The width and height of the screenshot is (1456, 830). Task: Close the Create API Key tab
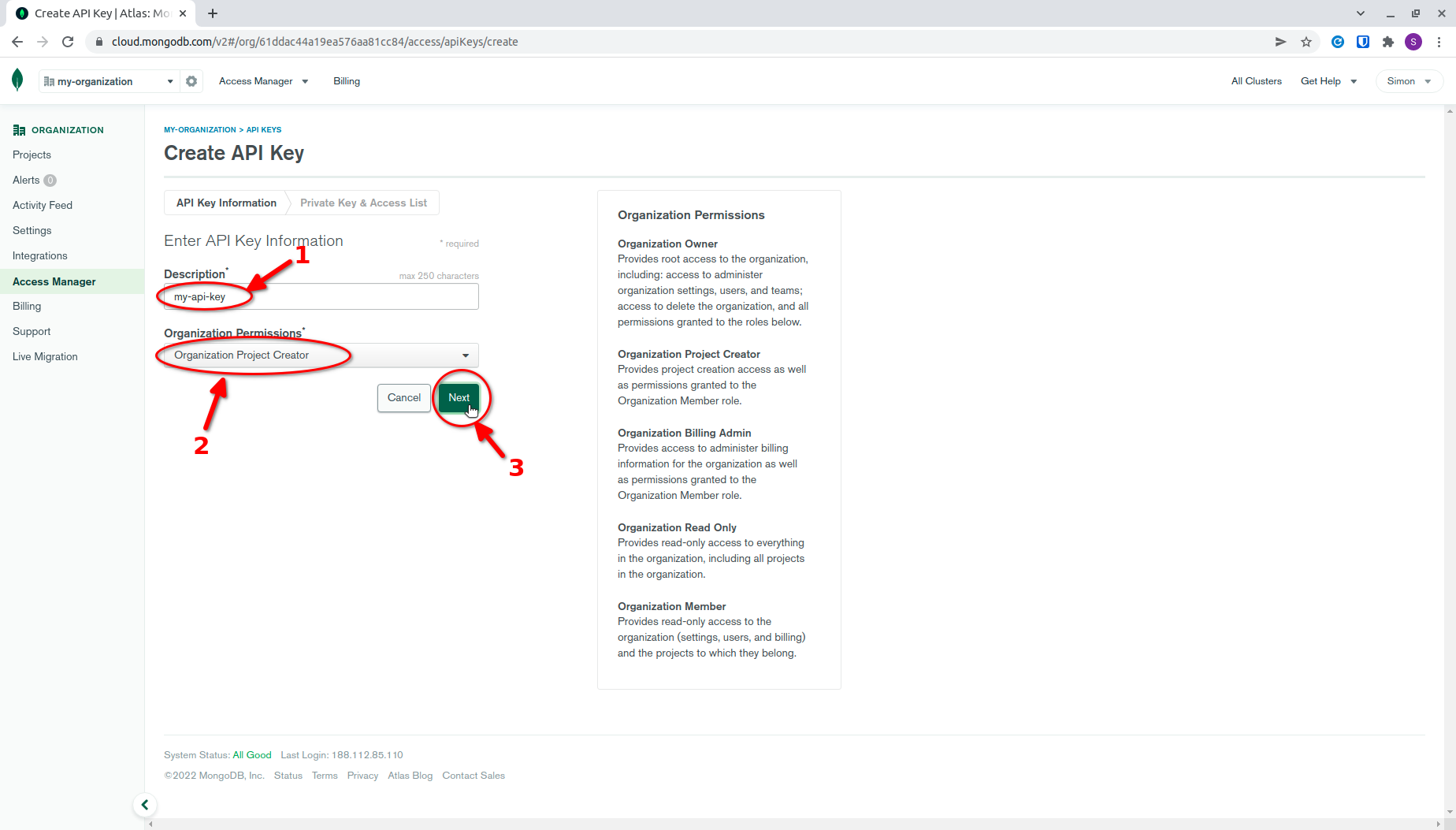(x=183, y=13)
